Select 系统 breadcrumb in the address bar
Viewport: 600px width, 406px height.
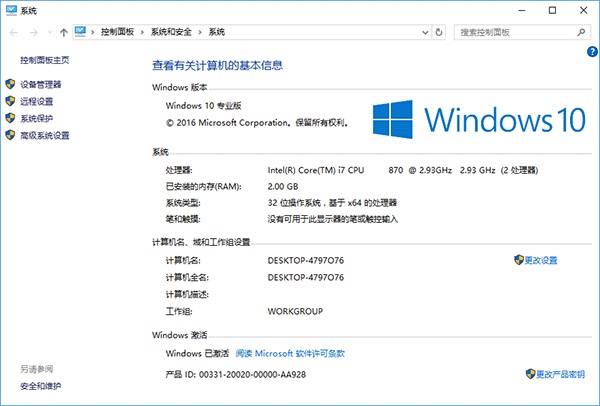[217, 32]
